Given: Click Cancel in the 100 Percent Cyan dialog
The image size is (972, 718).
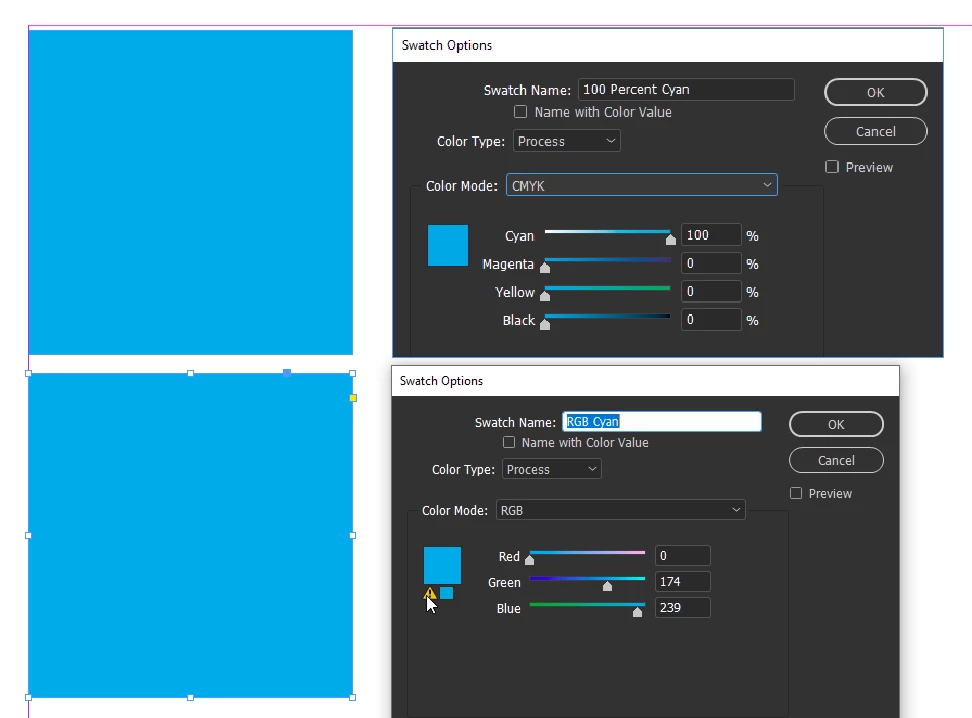Looking at the screenshot, I should [875, 131].
